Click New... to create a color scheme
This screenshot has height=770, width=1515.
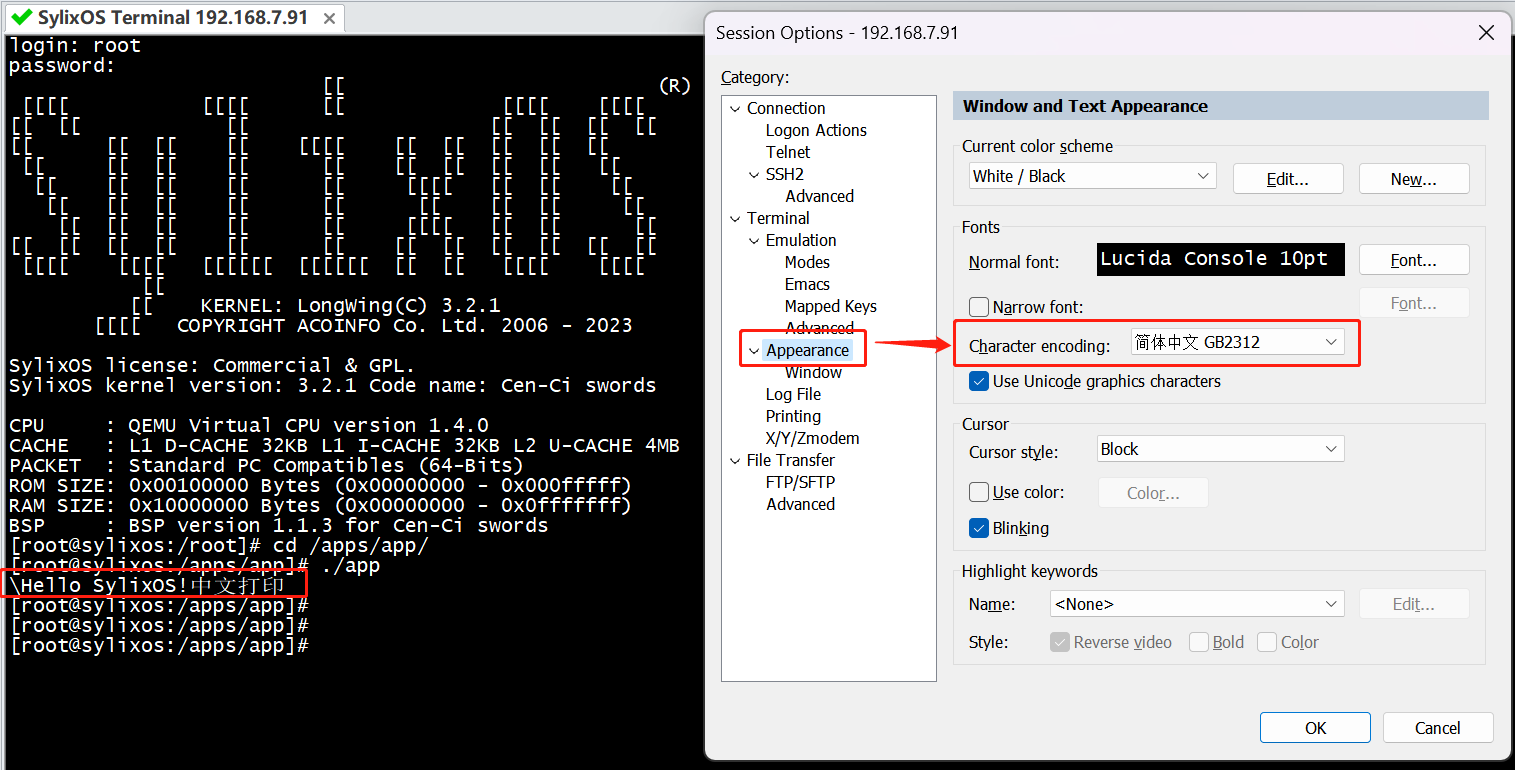click(1414, 179)
